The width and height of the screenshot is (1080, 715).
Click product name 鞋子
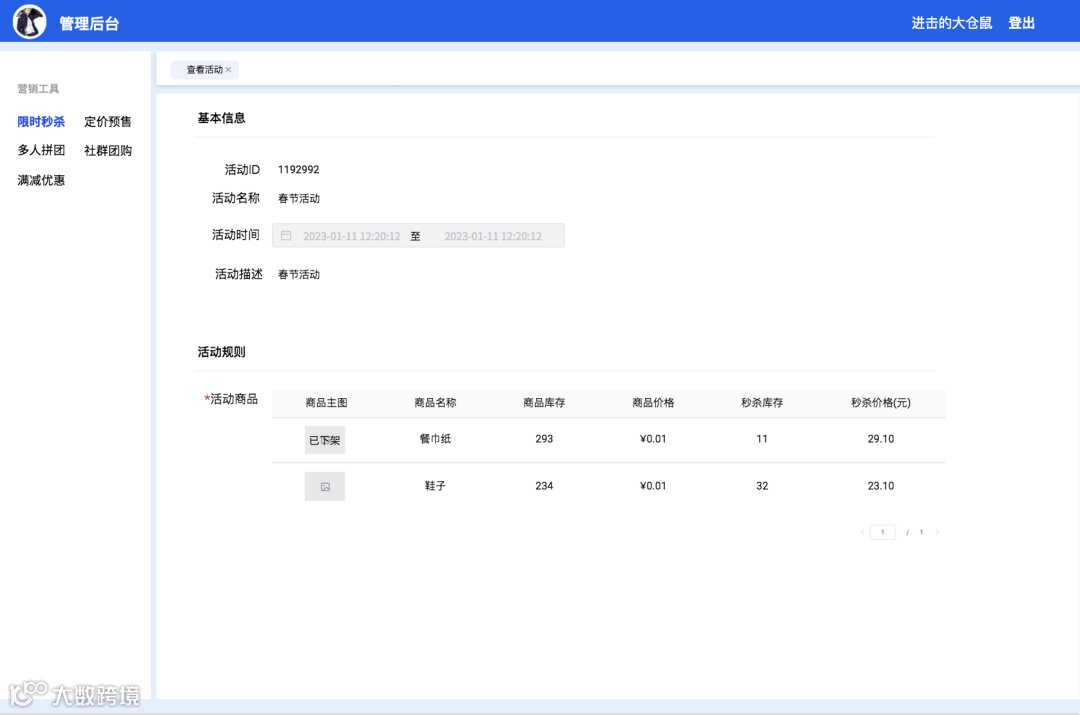pos(435,486)
